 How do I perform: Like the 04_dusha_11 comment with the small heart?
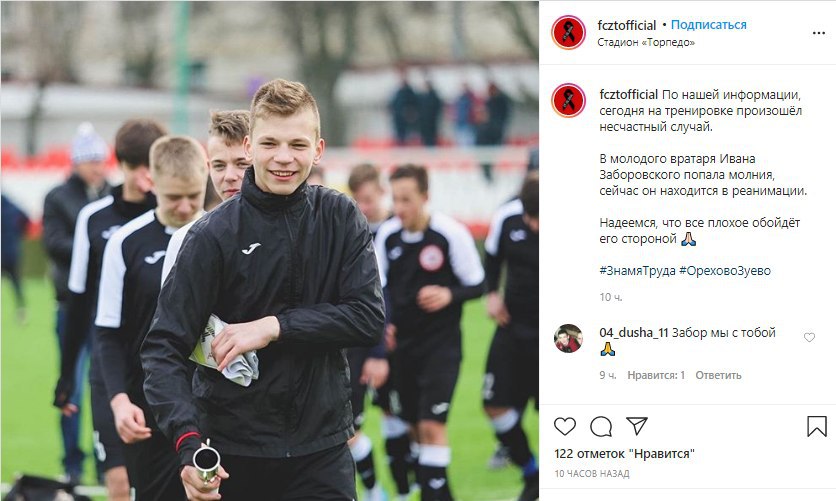tap(809, 337)
